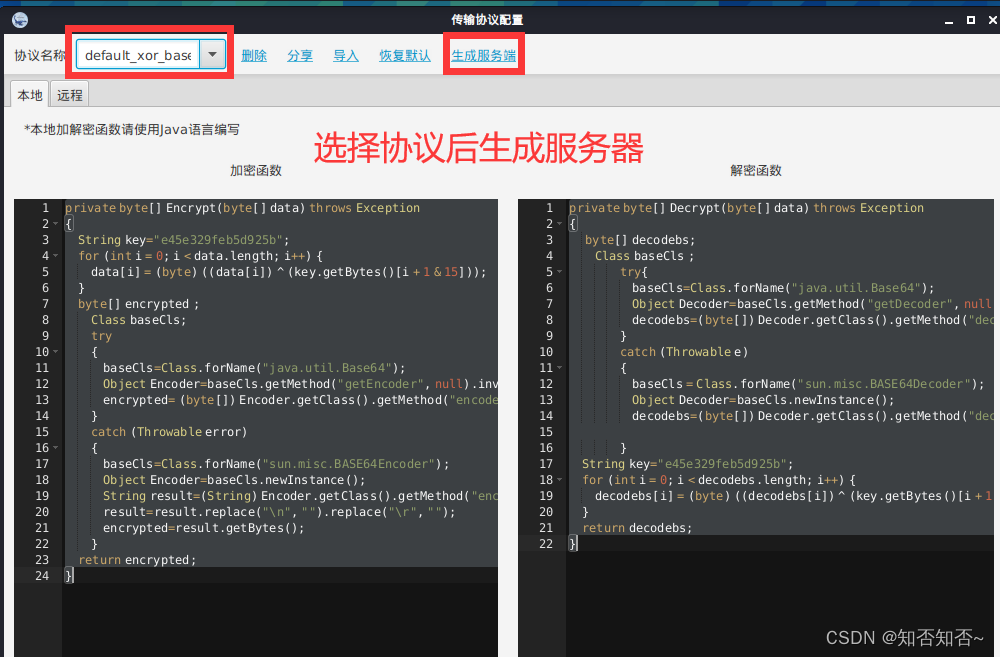Share the protocol using 分享

[300, 56]
